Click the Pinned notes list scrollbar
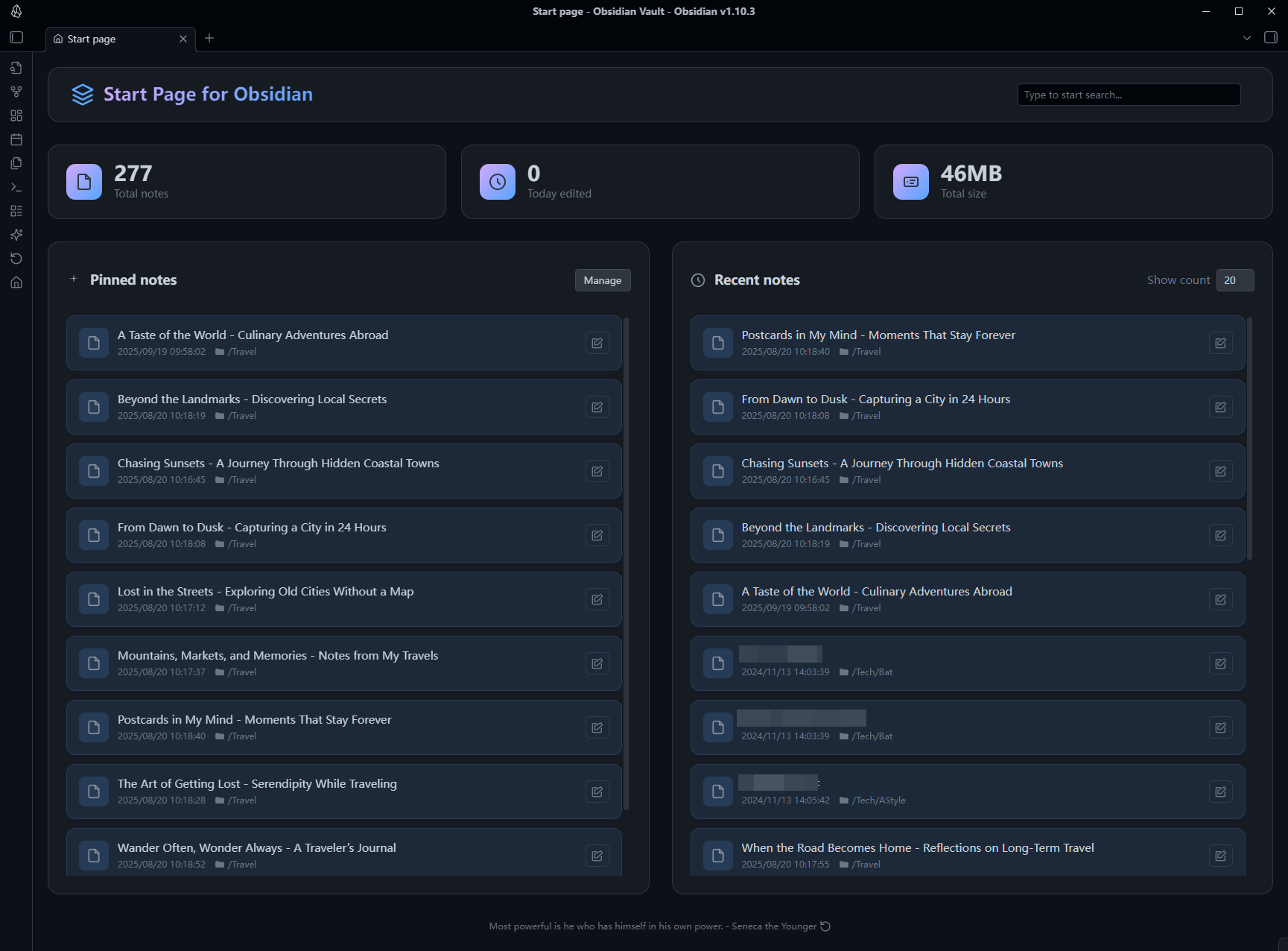 tap(626, 563)
